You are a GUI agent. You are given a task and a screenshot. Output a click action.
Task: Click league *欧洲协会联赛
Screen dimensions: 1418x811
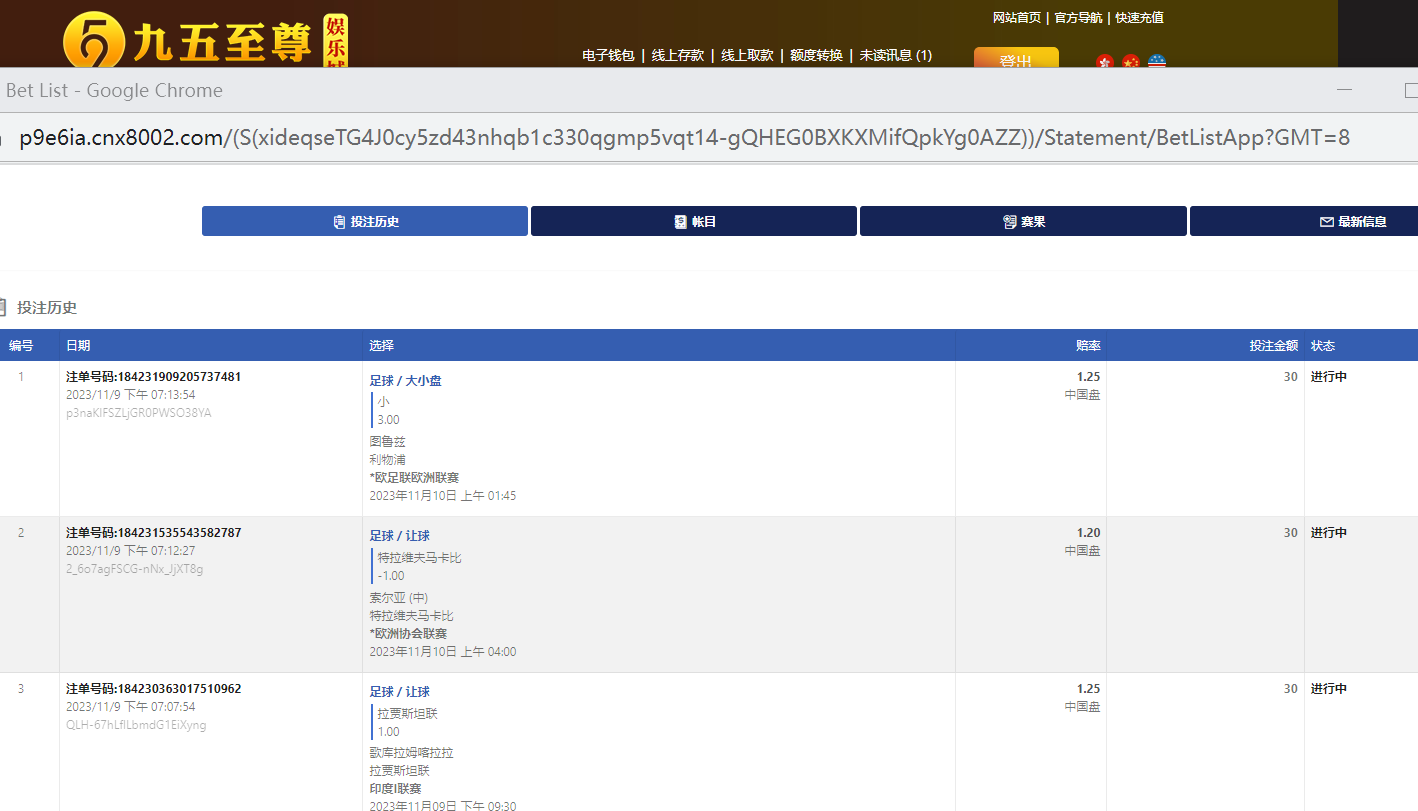[408, 634]
